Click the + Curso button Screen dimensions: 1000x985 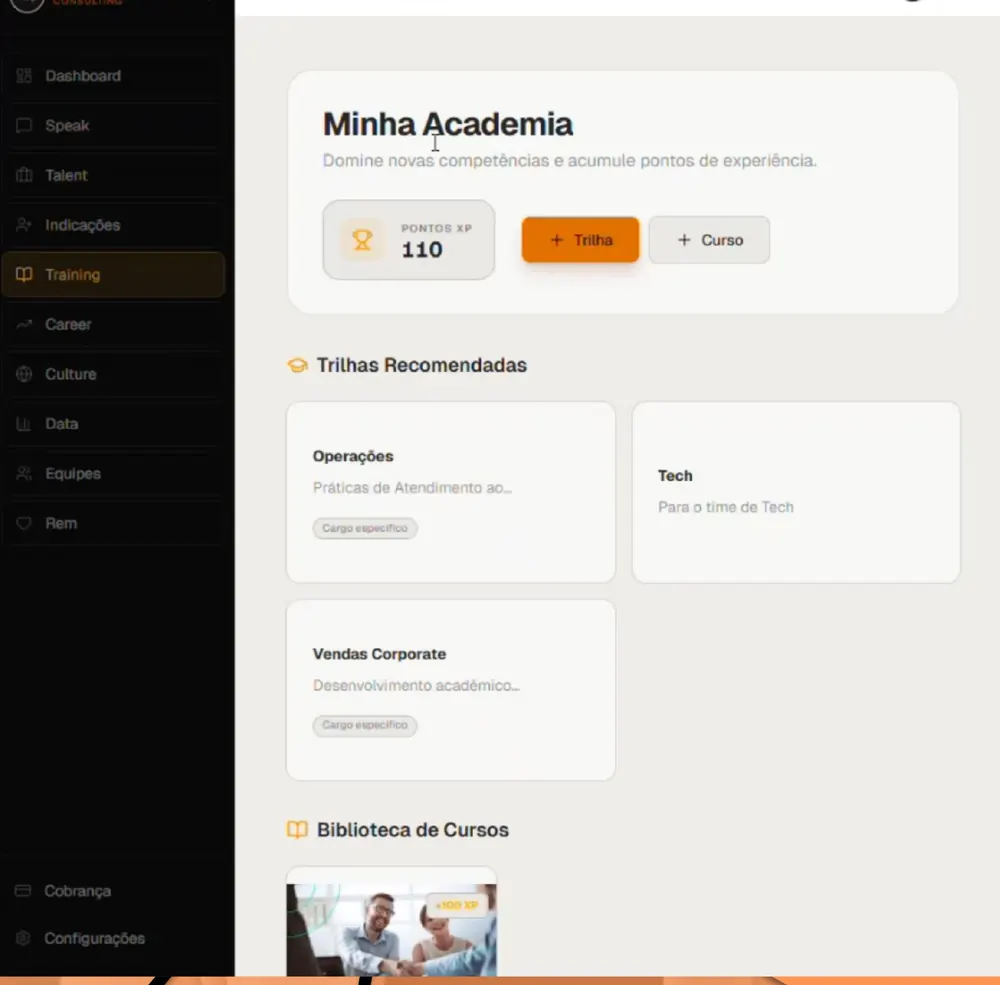point(709,240)
